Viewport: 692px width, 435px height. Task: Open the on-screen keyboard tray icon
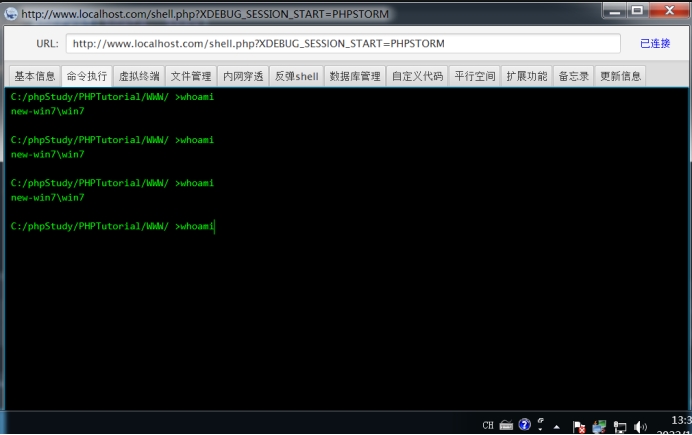click(506, 425)
